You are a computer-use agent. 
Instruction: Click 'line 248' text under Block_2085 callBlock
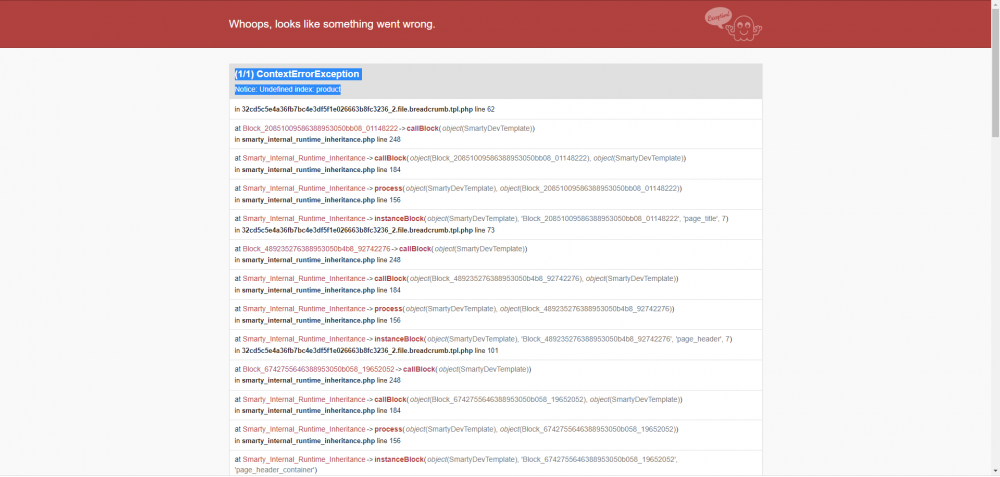388,139
